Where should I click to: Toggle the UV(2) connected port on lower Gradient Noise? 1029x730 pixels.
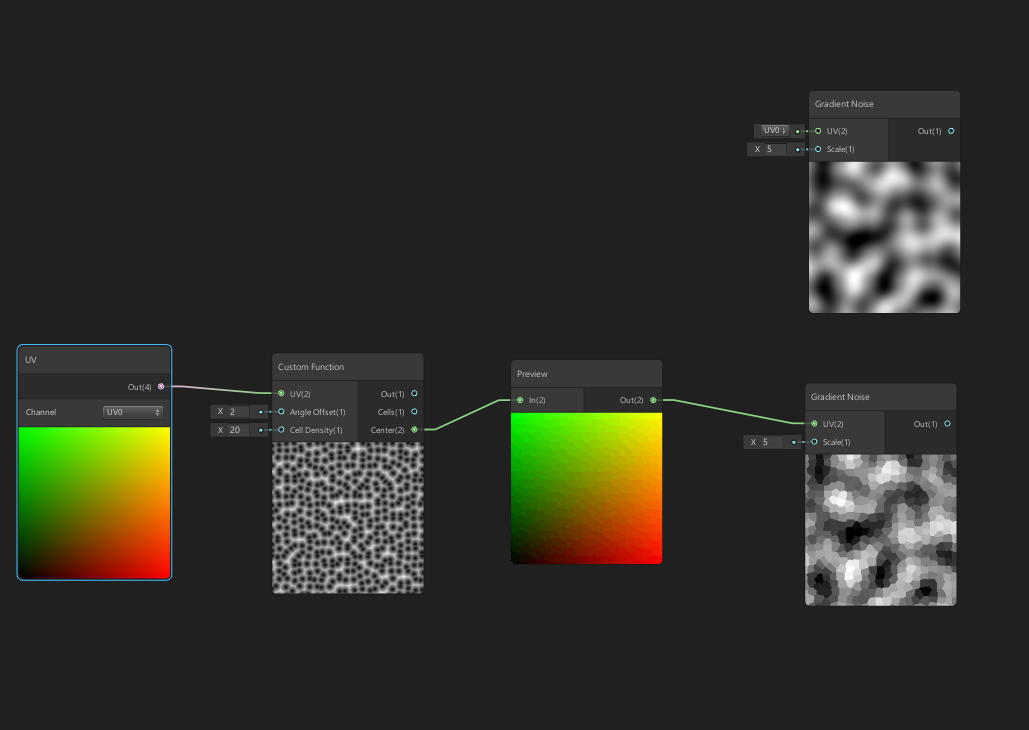(x=814, y=424)
